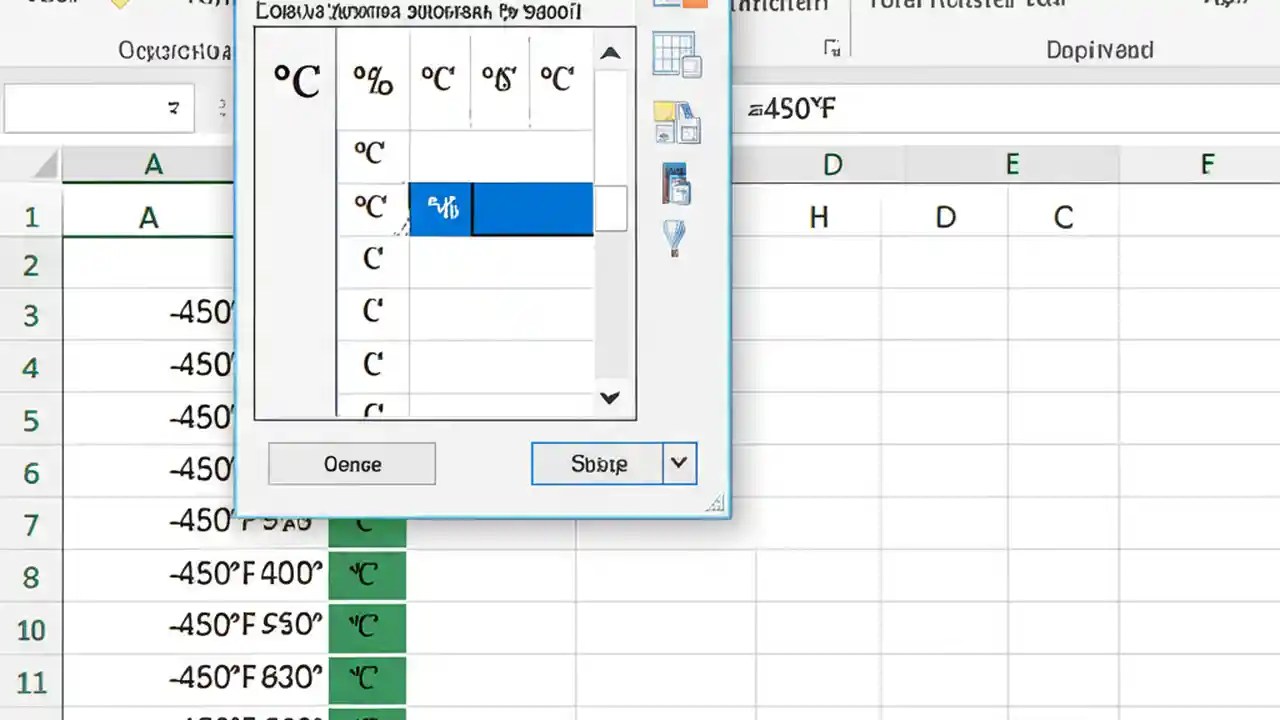Click the Ocersctioa ribbon label
1280x720 pixels.
point(175,50)
